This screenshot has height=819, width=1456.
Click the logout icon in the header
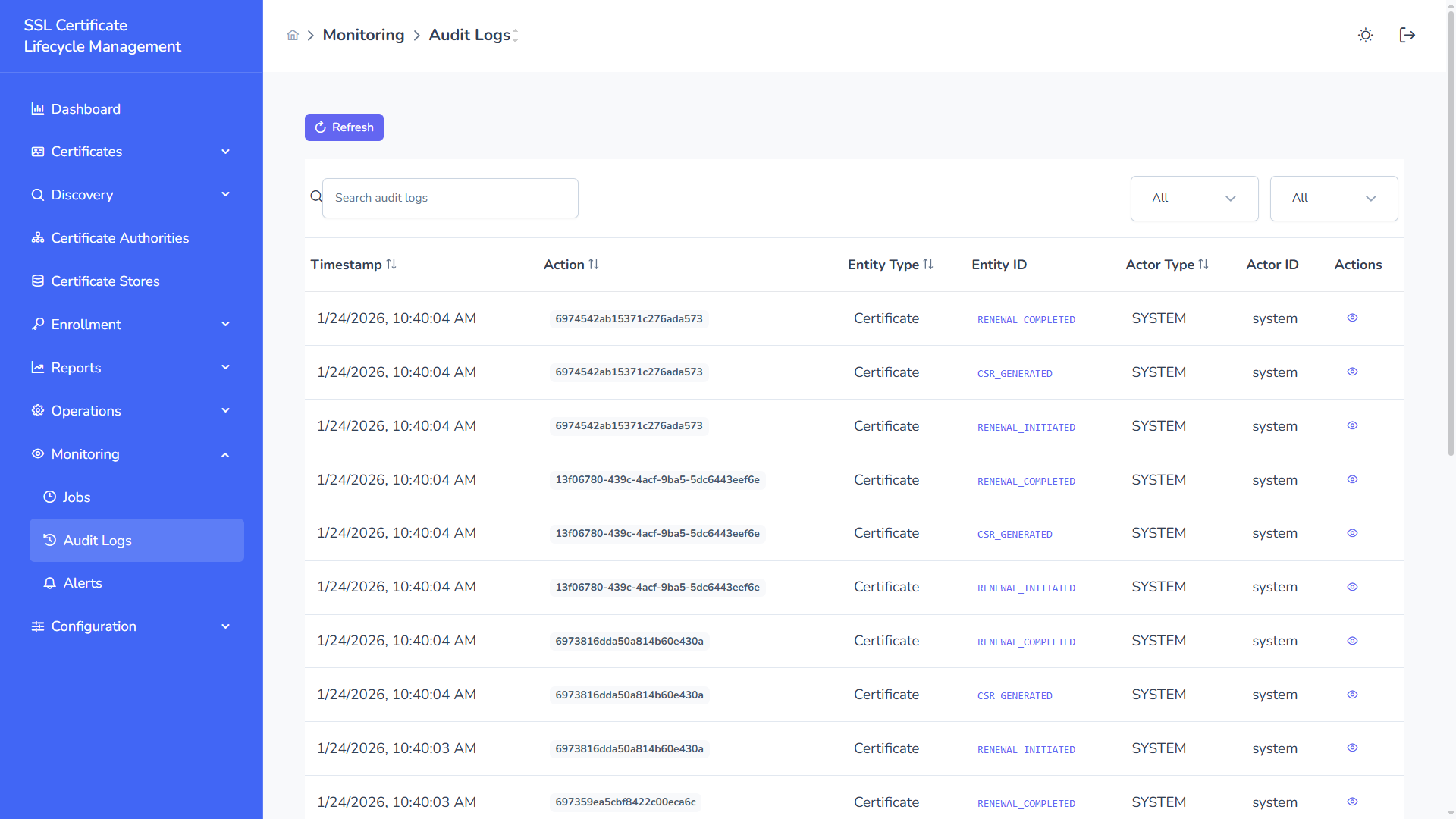point(1407,35)
